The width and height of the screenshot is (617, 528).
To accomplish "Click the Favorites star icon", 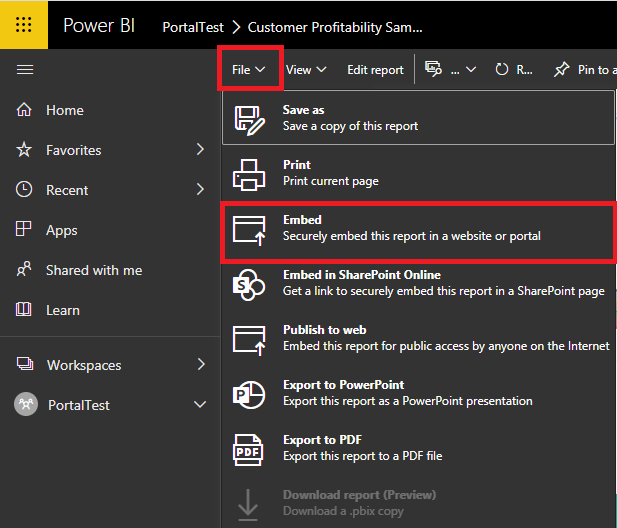I will click(x=24, y=150).
